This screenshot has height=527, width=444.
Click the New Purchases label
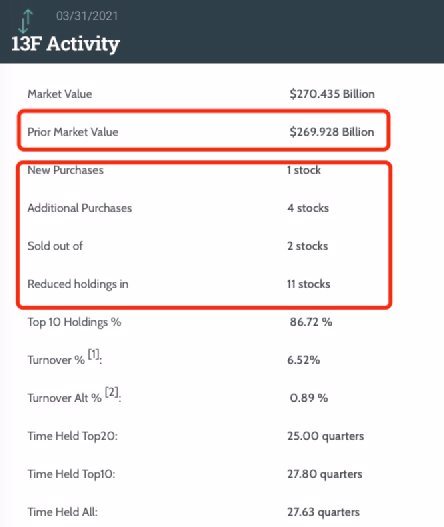click(66, 170)
